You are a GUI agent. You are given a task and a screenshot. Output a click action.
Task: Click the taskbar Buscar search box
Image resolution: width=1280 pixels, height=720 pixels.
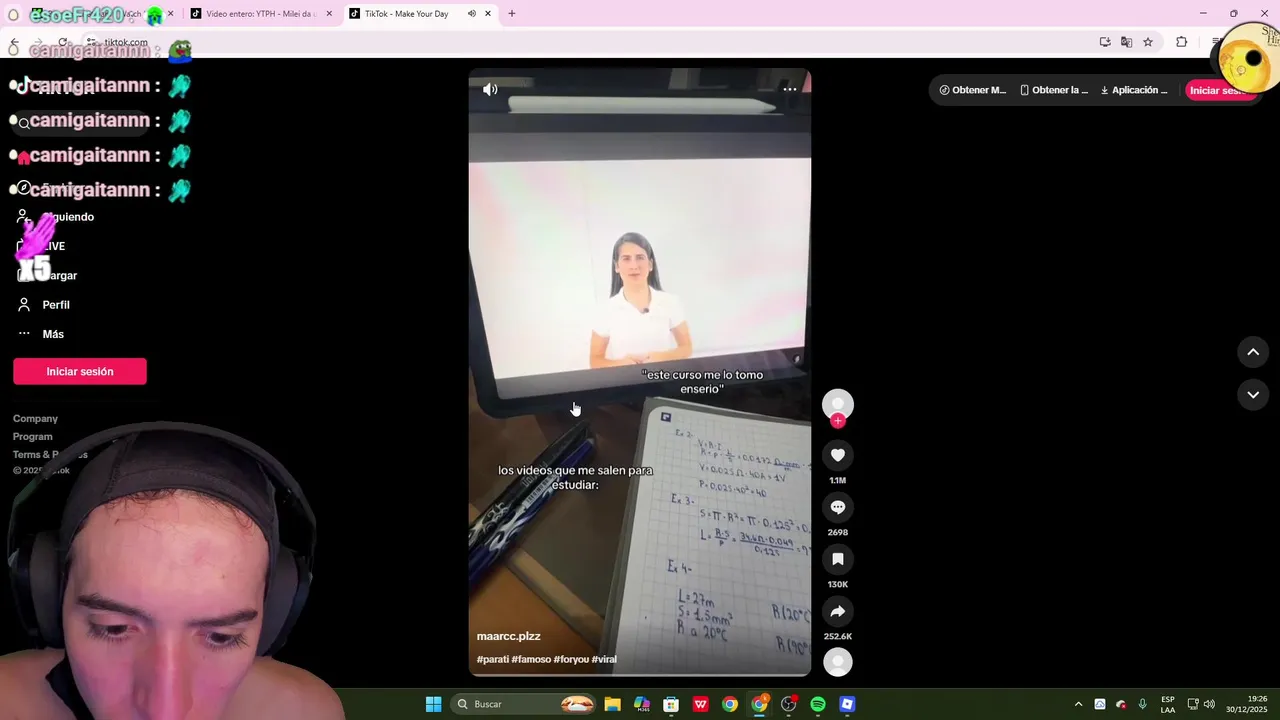click(x=523, y=704)
